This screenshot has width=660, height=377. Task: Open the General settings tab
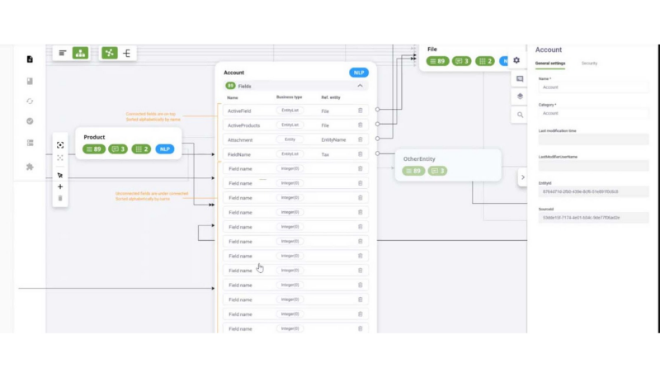(550, 63)
